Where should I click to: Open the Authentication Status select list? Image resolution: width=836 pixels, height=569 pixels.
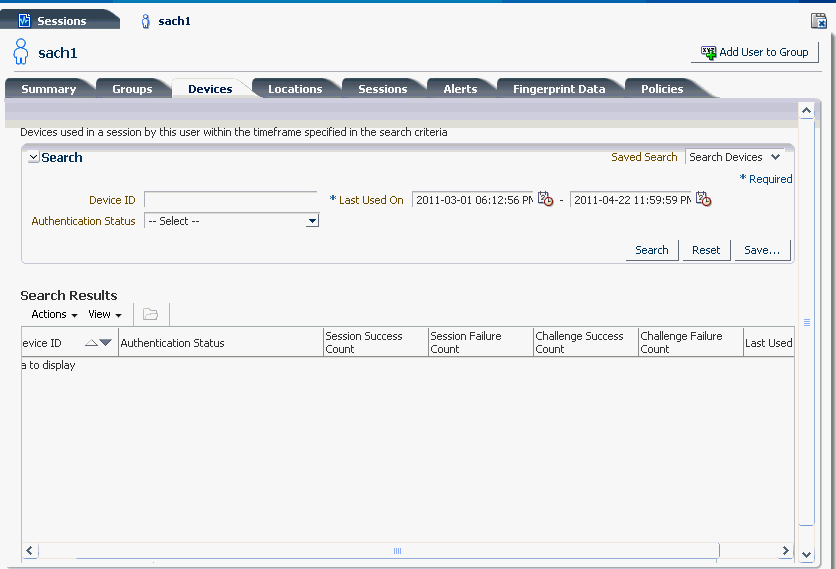coord(231,221)
